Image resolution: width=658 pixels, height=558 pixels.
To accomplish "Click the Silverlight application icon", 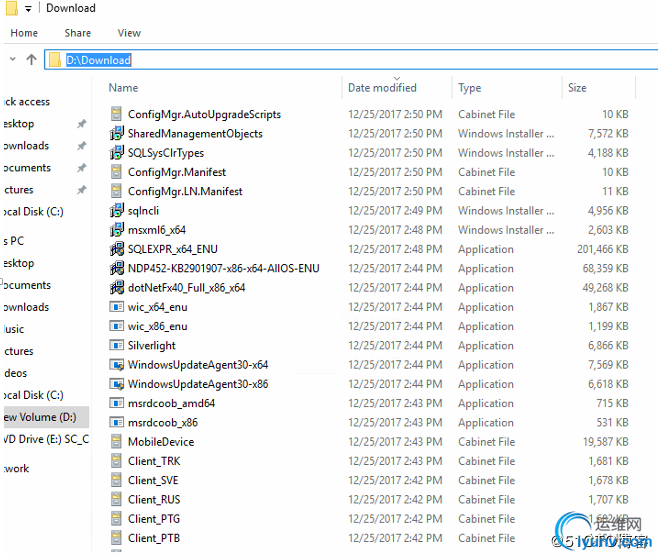I will coord(116,345).
